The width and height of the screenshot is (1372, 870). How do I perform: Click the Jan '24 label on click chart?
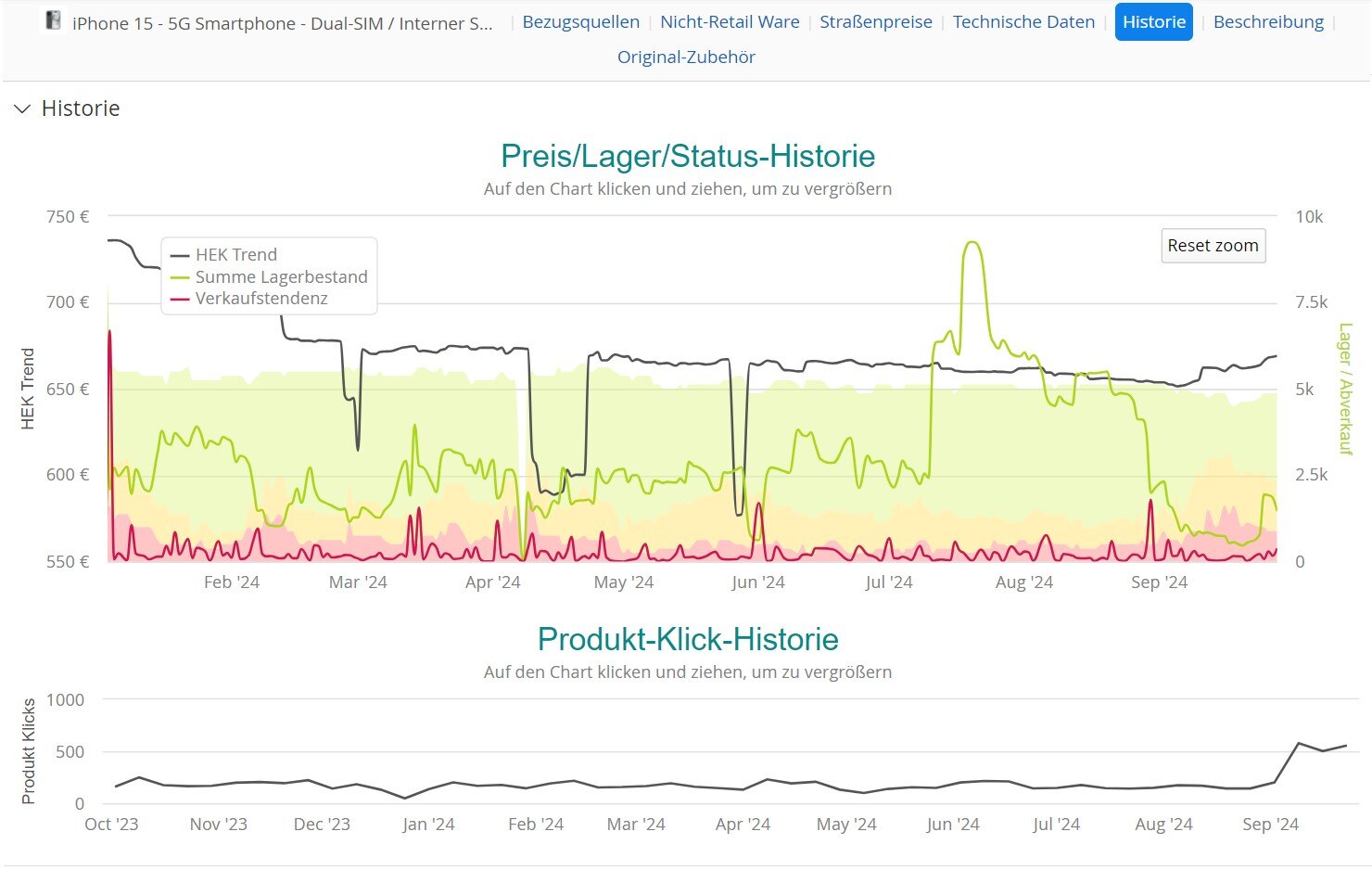point(428,825)
